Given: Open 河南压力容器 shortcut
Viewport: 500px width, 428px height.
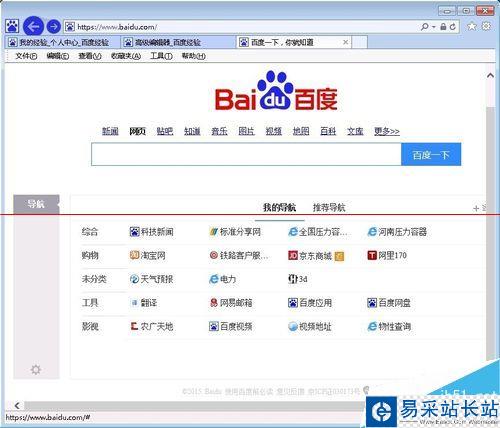Looking at the screenshot, I should point(397,232).
